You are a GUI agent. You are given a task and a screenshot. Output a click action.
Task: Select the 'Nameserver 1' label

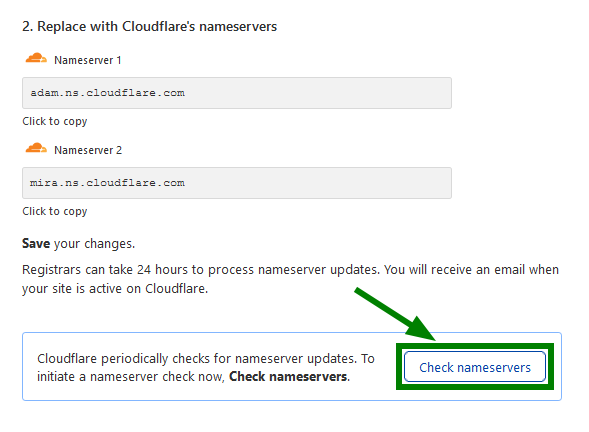point(88,60)
